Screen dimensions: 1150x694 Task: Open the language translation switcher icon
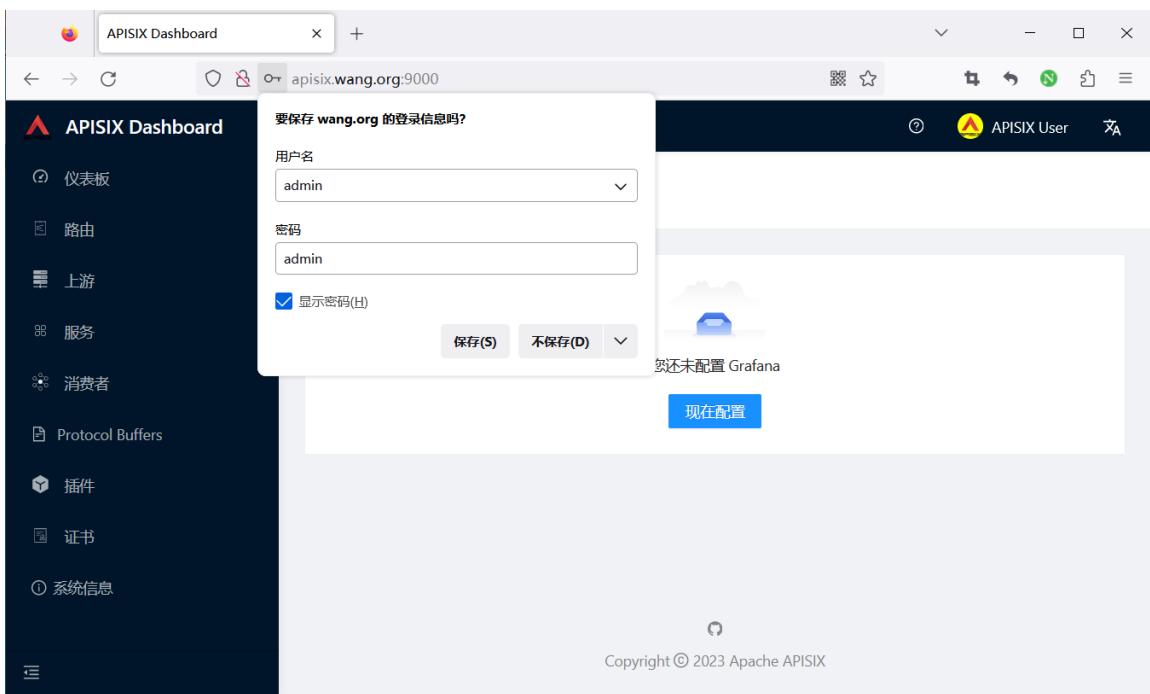click(1112, 127)
